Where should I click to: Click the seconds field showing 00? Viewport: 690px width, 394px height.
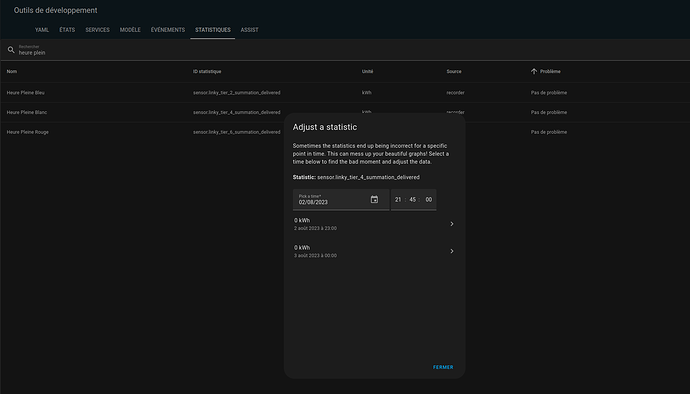click(429, 199)
